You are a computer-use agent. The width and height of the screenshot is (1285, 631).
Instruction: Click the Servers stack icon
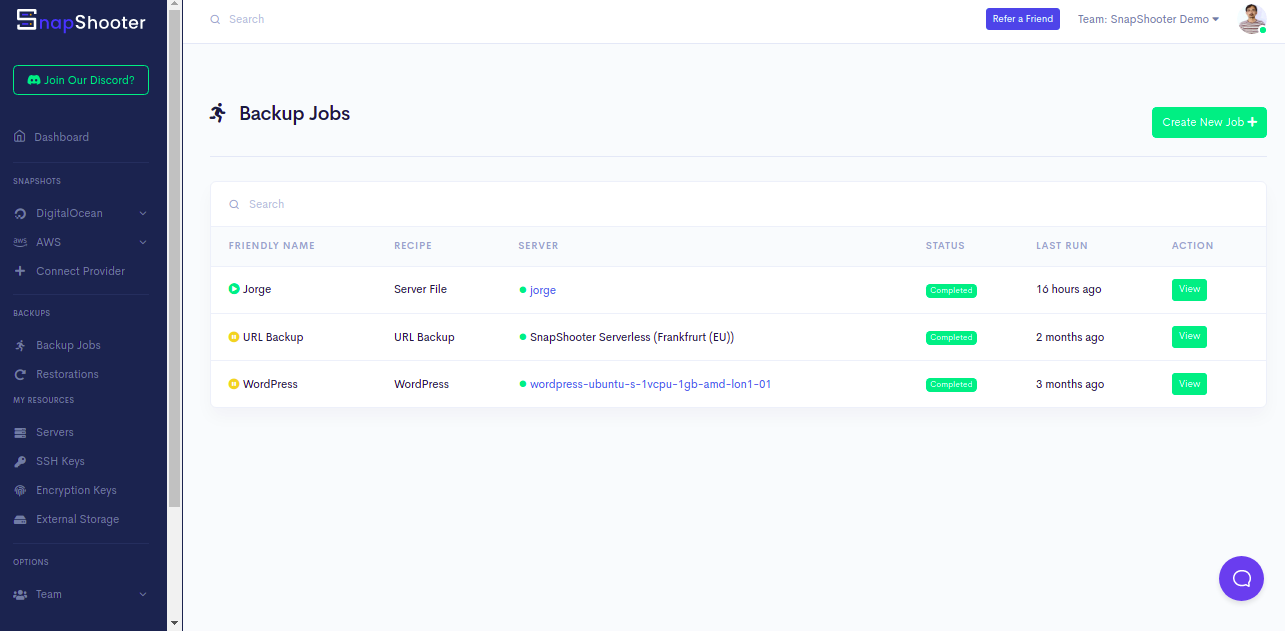click(20, 432)
